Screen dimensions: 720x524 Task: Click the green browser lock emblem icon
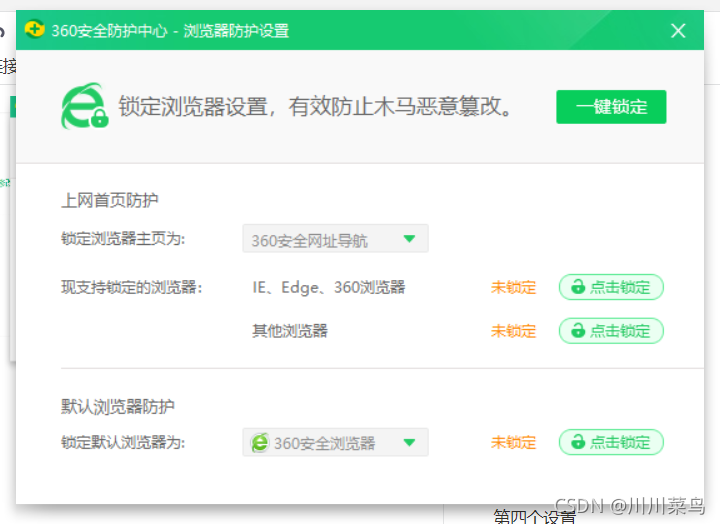tap(84, 106)
